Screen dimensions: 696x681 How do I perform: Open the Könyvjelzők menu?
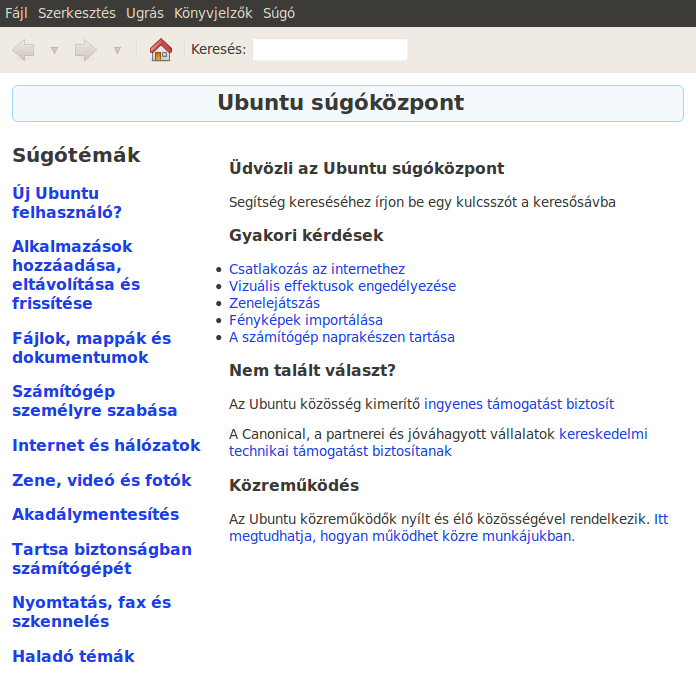tap(213, 13)
